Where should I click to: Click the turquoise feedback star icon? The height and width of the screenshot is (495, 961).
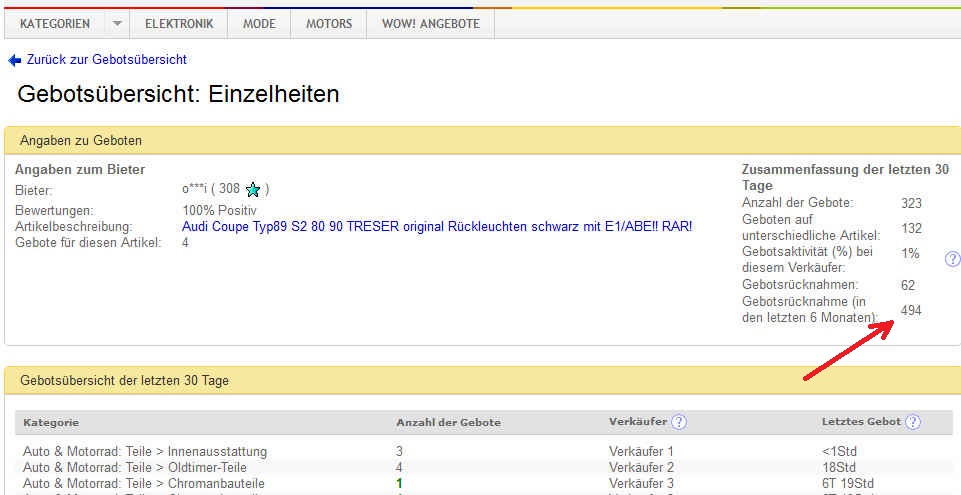(253, 189)
